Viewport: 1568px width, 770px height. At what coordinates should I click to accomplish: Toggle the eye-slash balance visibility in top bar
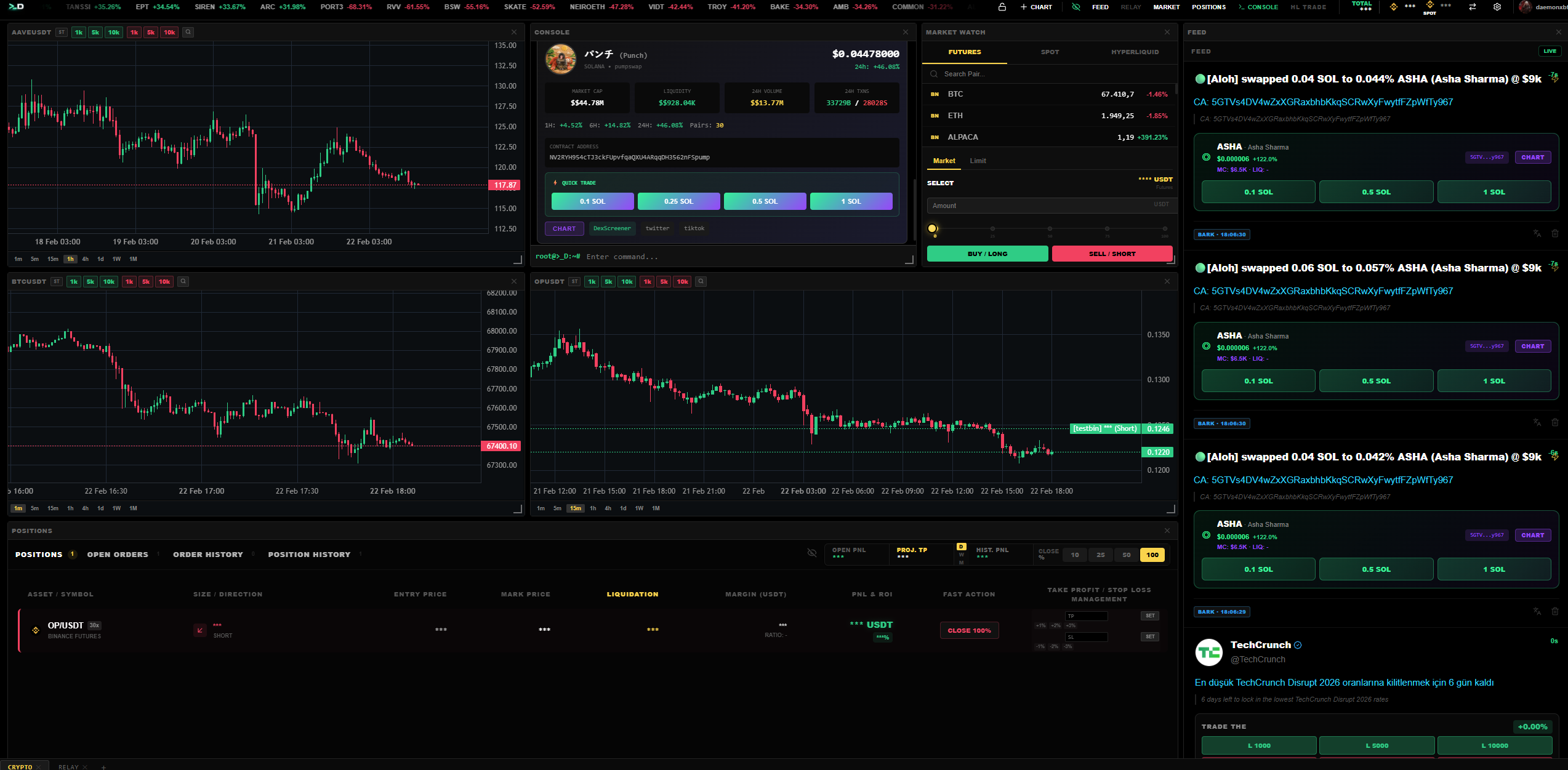1076,7
